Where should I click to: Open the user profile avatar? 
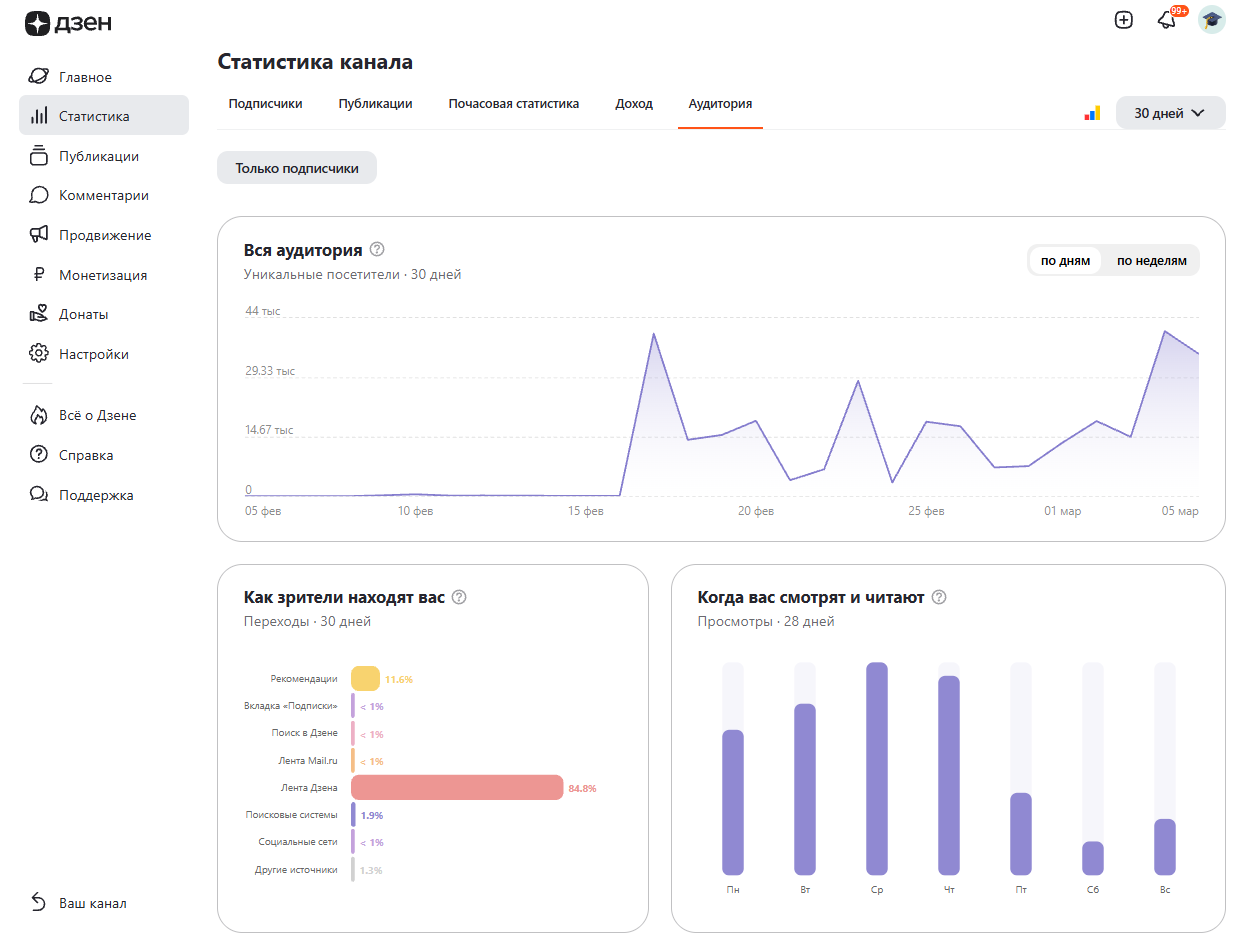(x=1212, y=20)
